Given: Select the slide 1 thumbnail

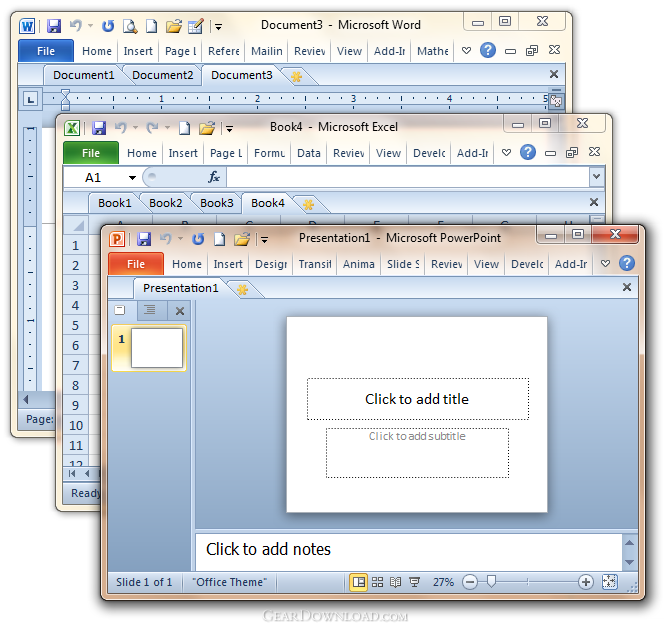Looking at the screenshot, I should pos(157,348).
